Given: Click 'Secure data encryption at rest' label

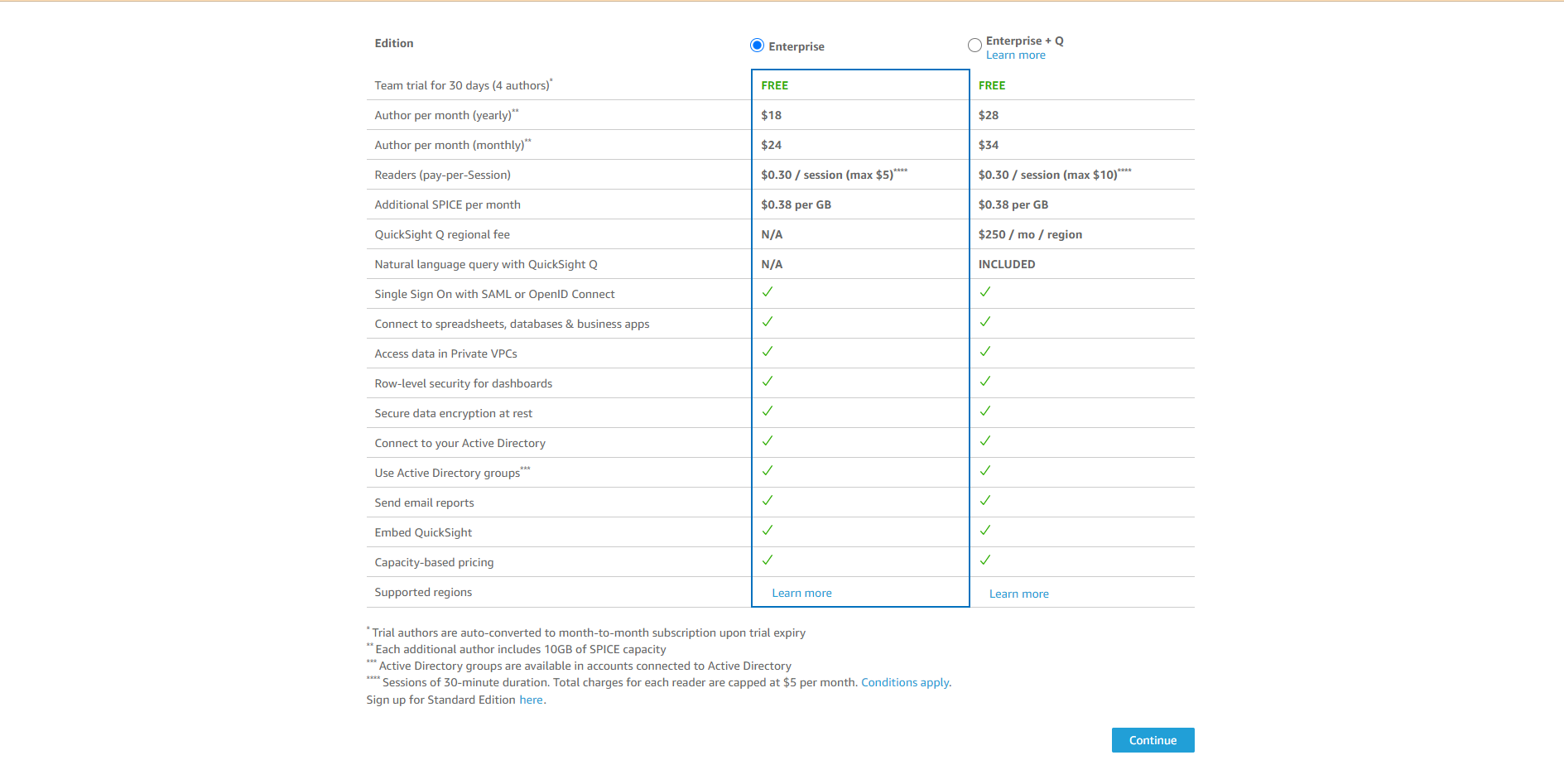Looking at the screenshot, I should coord(453,413).
